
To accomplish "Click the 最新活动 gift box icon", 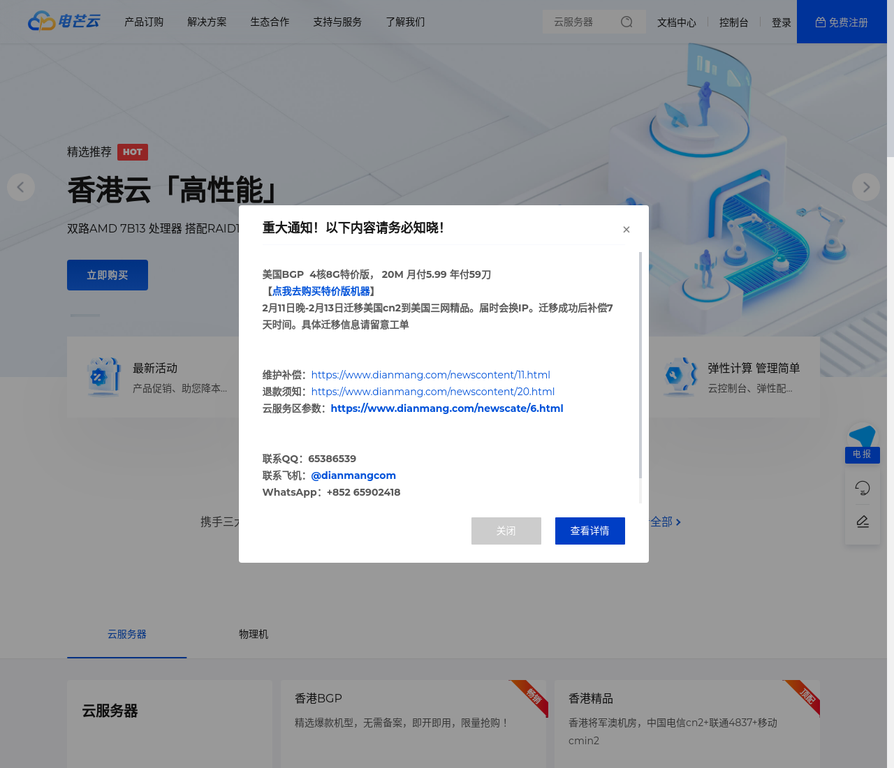I will 104,377.
